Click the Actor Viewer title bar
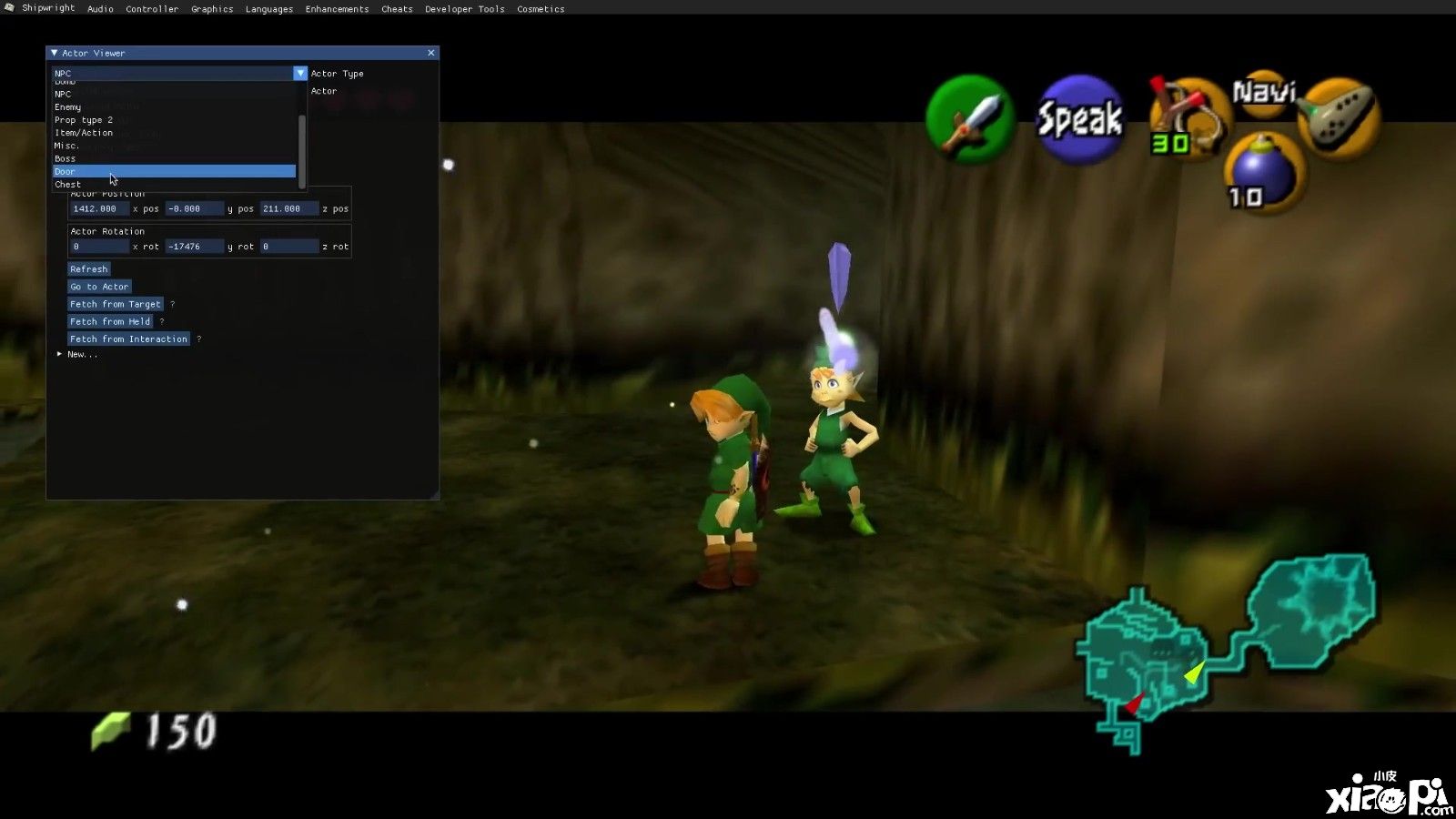The width and height of the screenshot is (1456, 819). 242,53
